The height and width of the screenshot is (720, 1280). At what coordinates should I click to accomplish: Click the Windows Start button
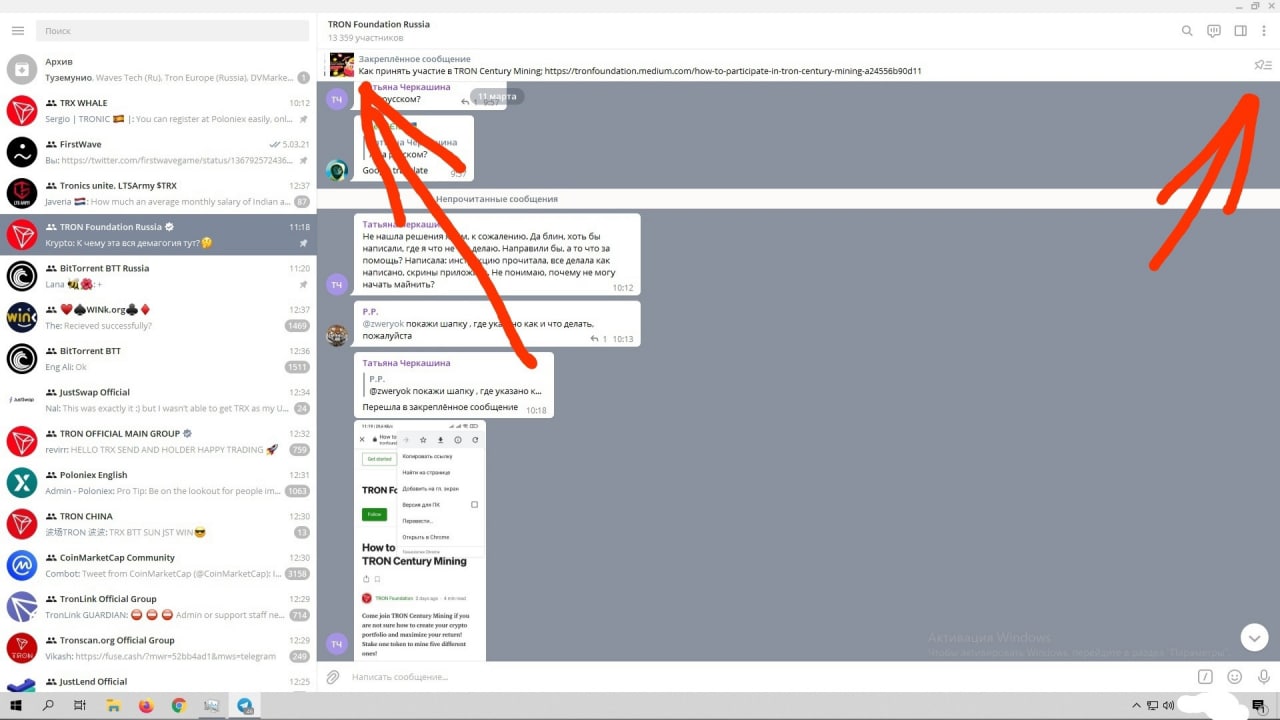[16, 706]
